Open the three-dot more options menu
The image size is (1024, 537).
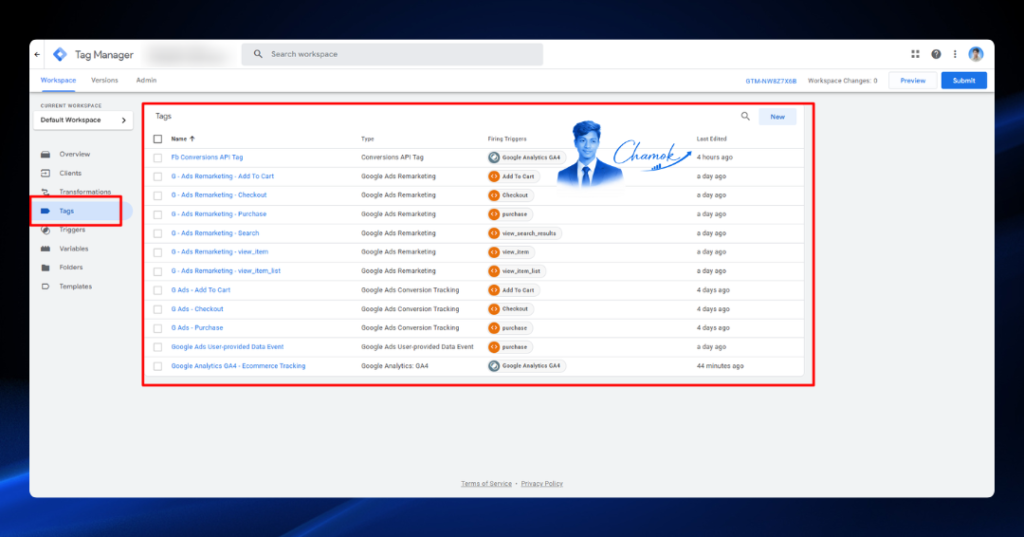pyautogui.click(x=955, y=54)
